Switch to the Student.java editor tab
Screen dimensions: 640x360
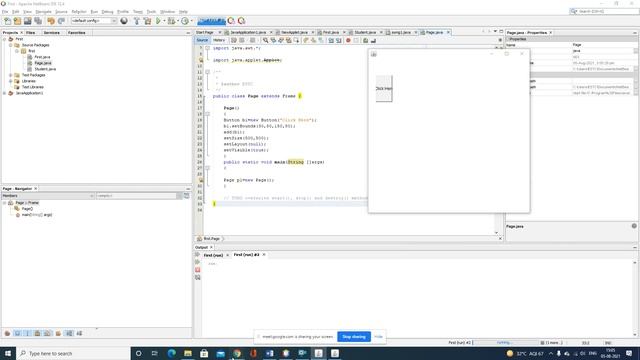[x=365, y=32]
